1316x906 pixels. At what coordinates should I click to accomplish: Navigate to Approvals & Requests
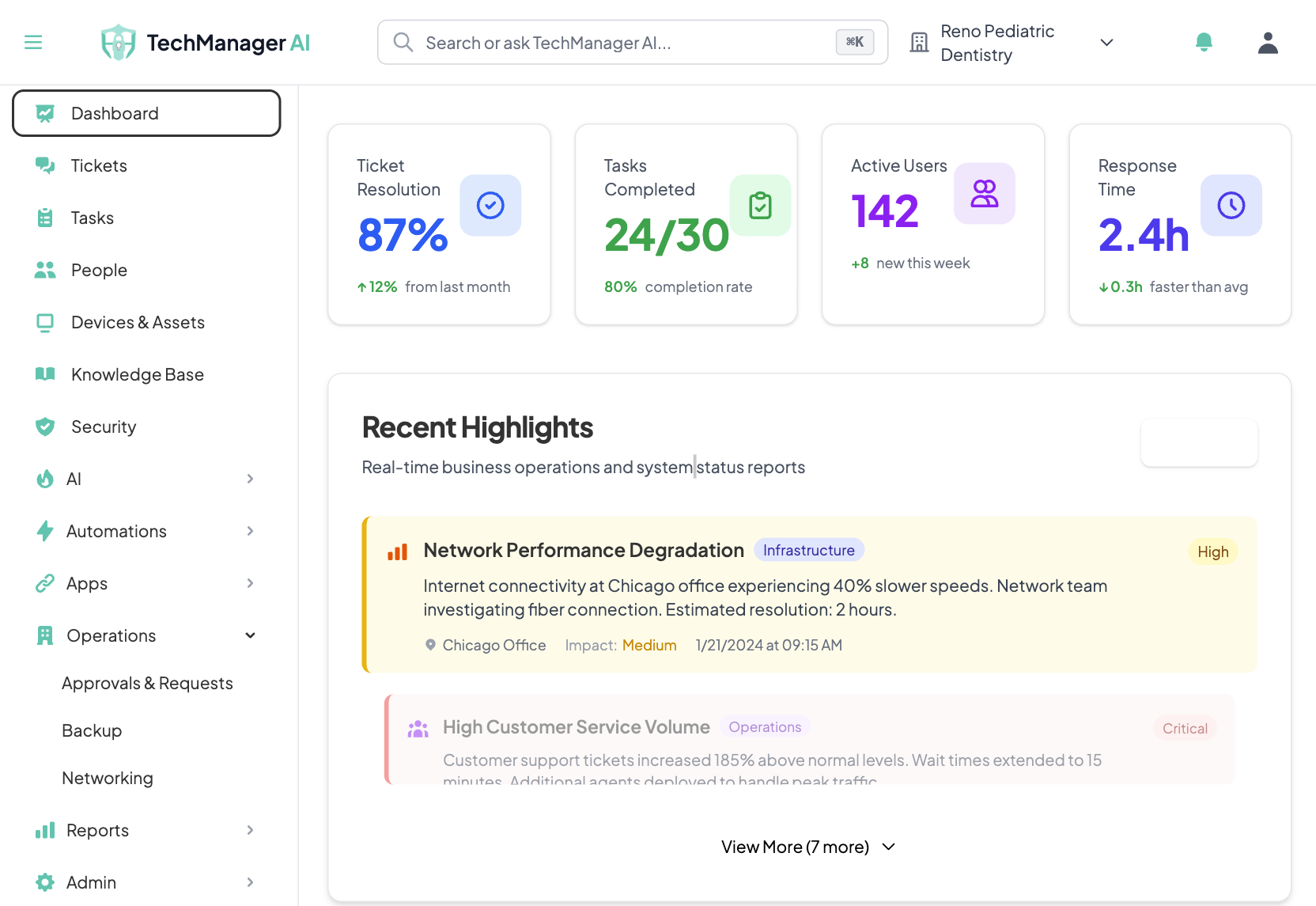tap(147, 683)
